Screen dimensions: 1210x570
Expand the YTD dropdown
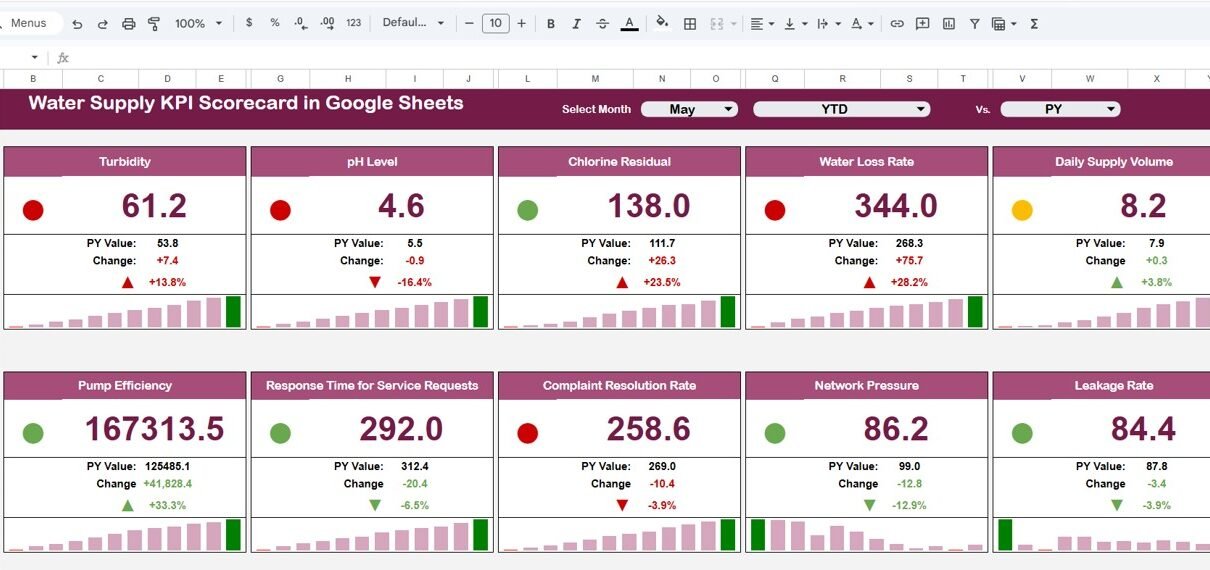point(841,109)
